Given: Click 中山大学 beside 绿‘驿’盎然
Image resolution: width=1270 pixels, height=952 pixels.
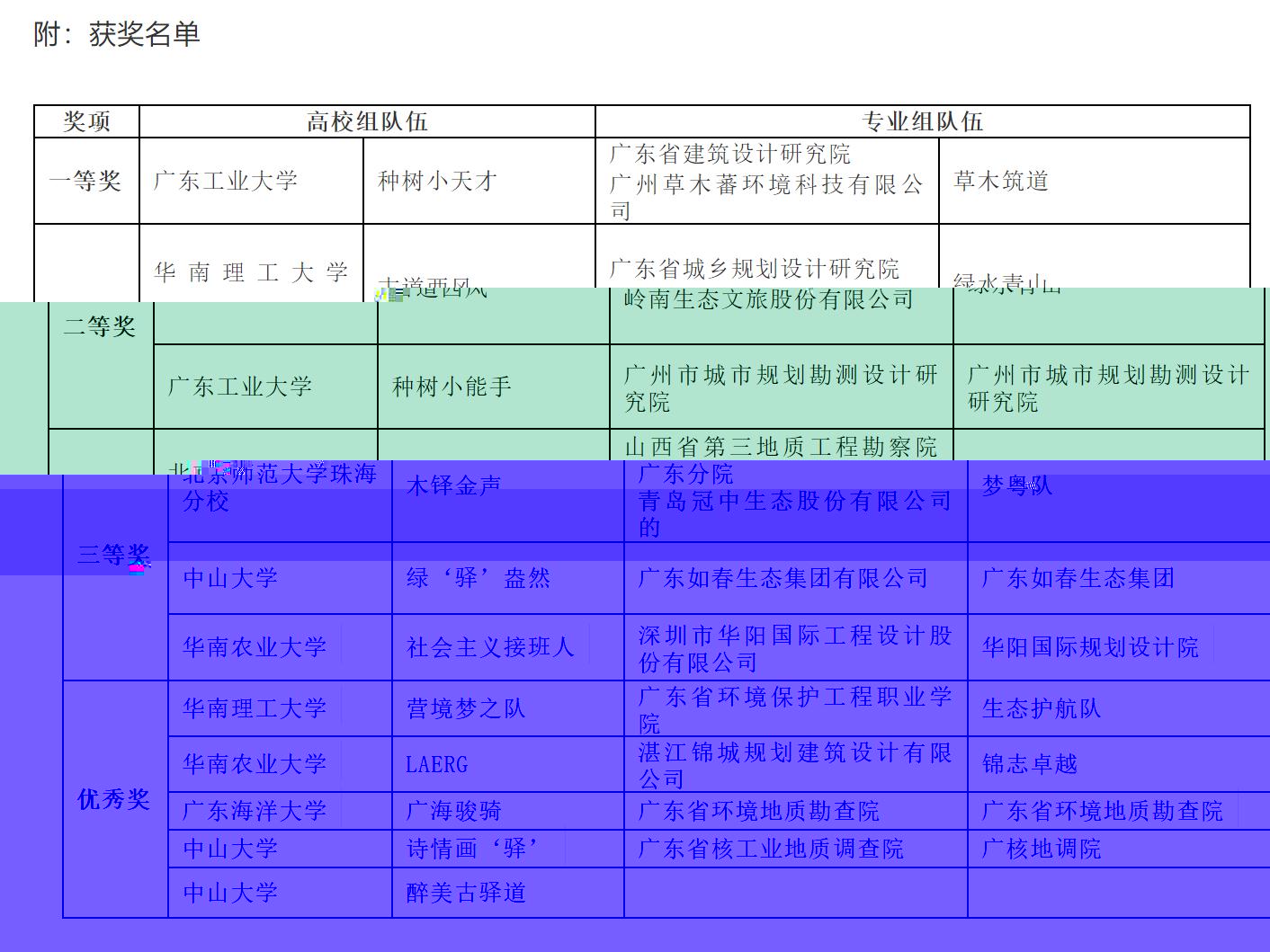Looking at the screenshot, I should coord(230,578).
